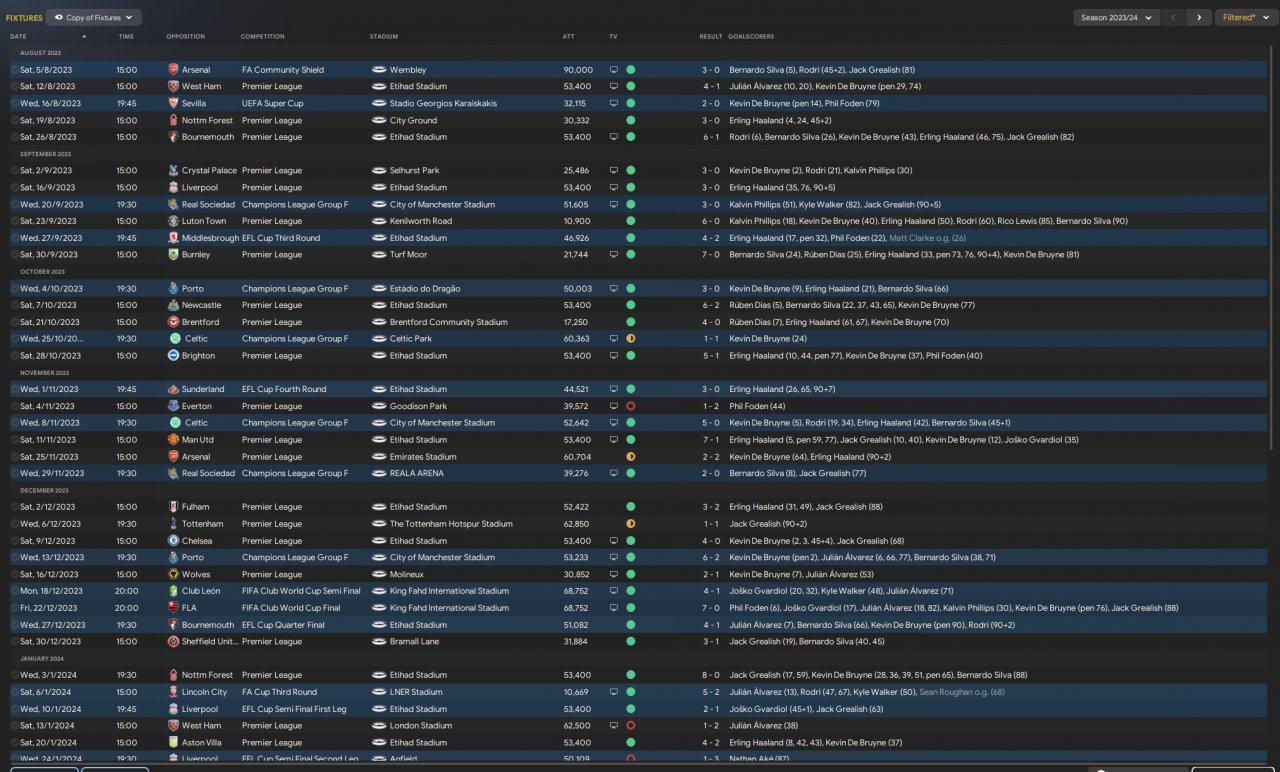The width and height of the screenshot is (1280, 772).
Task: Click the Wolves club badge
Action: [x=174, y=574]
